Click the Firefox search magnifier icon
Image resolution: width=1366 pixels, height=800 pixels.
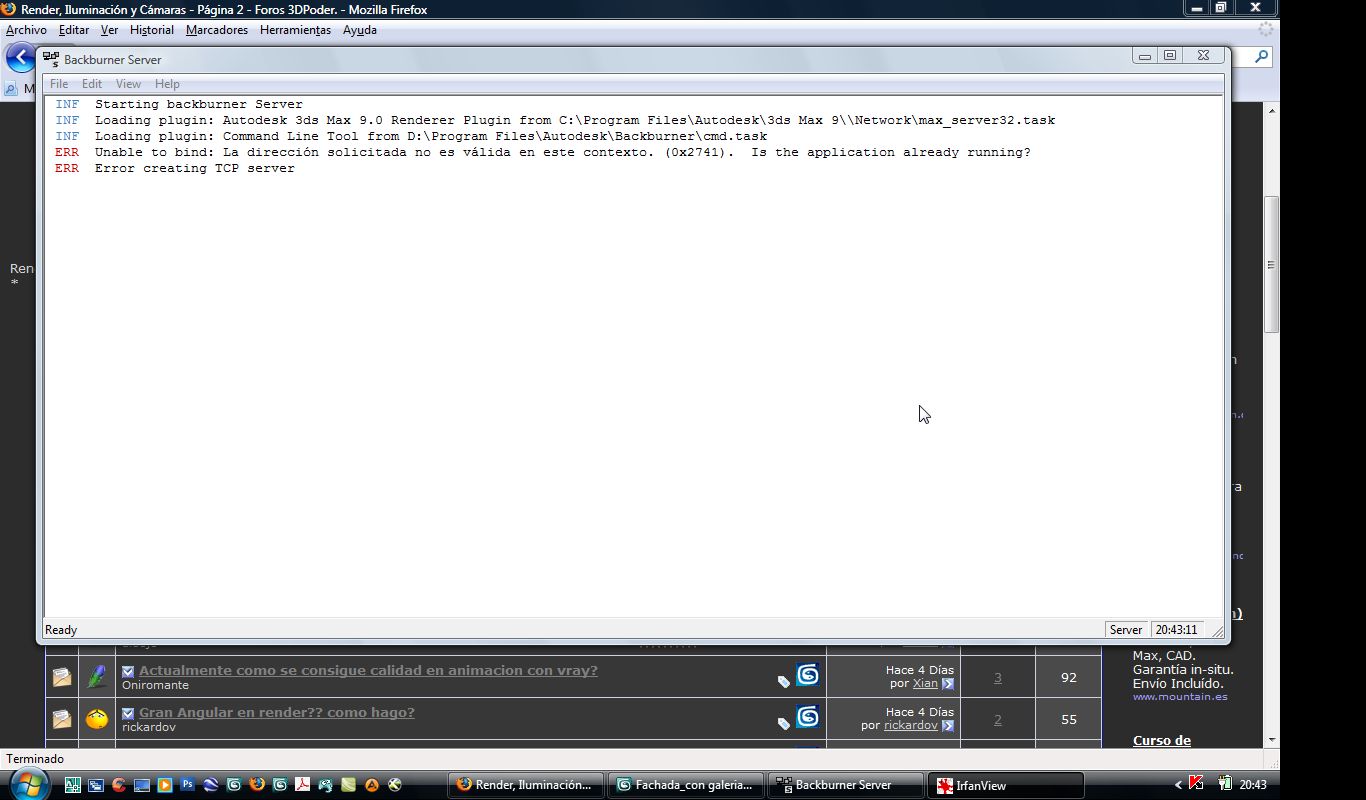1262,57
